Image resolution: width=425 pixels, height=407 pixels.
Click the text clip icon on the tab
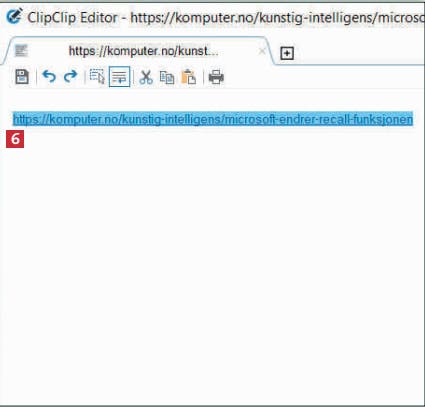21,51
